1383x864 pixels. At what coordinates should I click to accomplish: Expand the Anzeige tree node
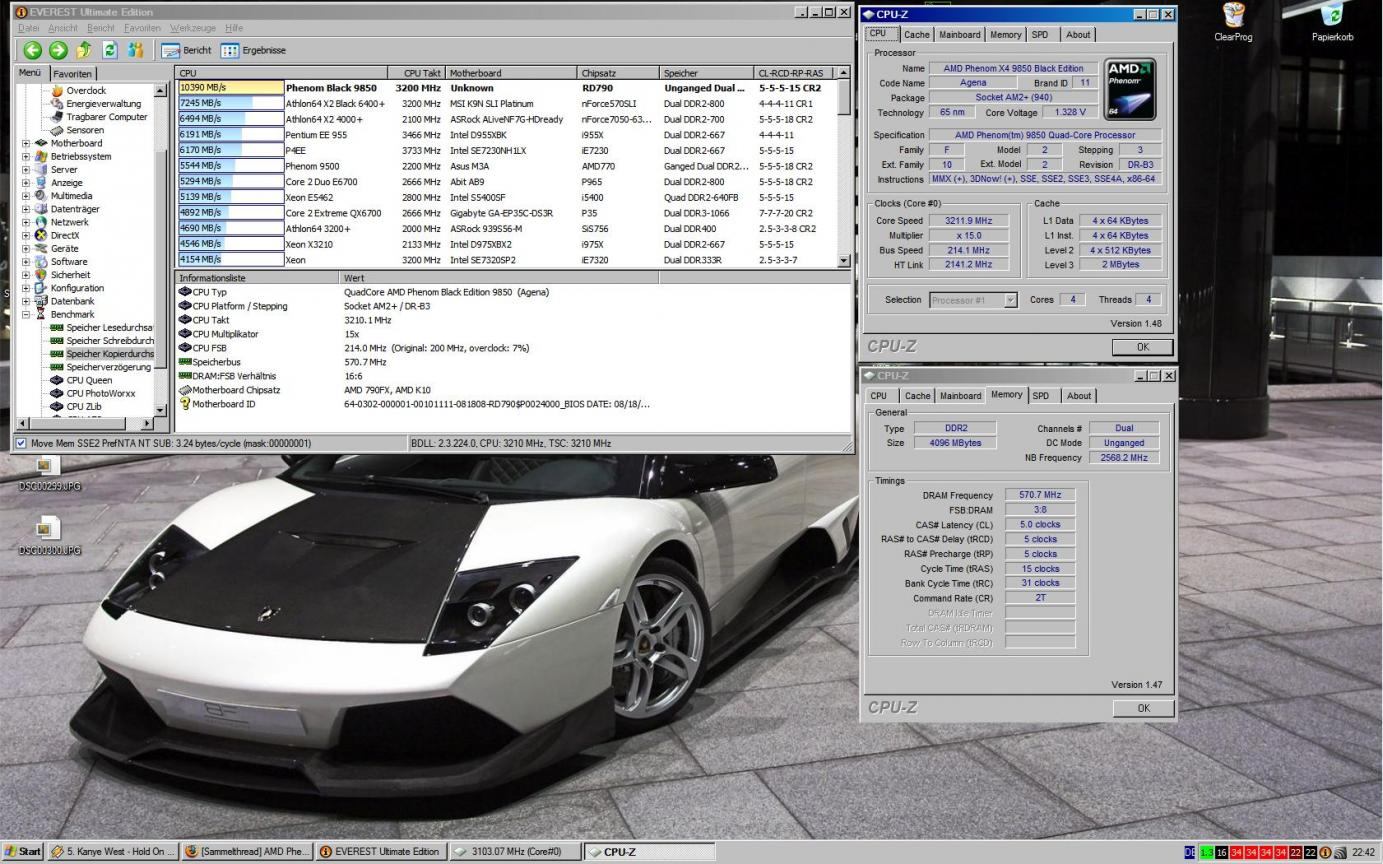[x=26, y=183]
